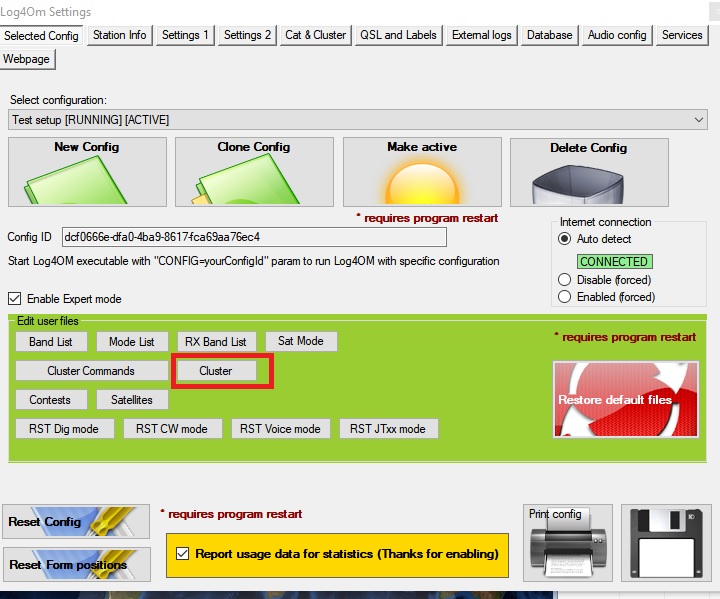
Task: Open the Satellites file editor
Action: point(132,400)
